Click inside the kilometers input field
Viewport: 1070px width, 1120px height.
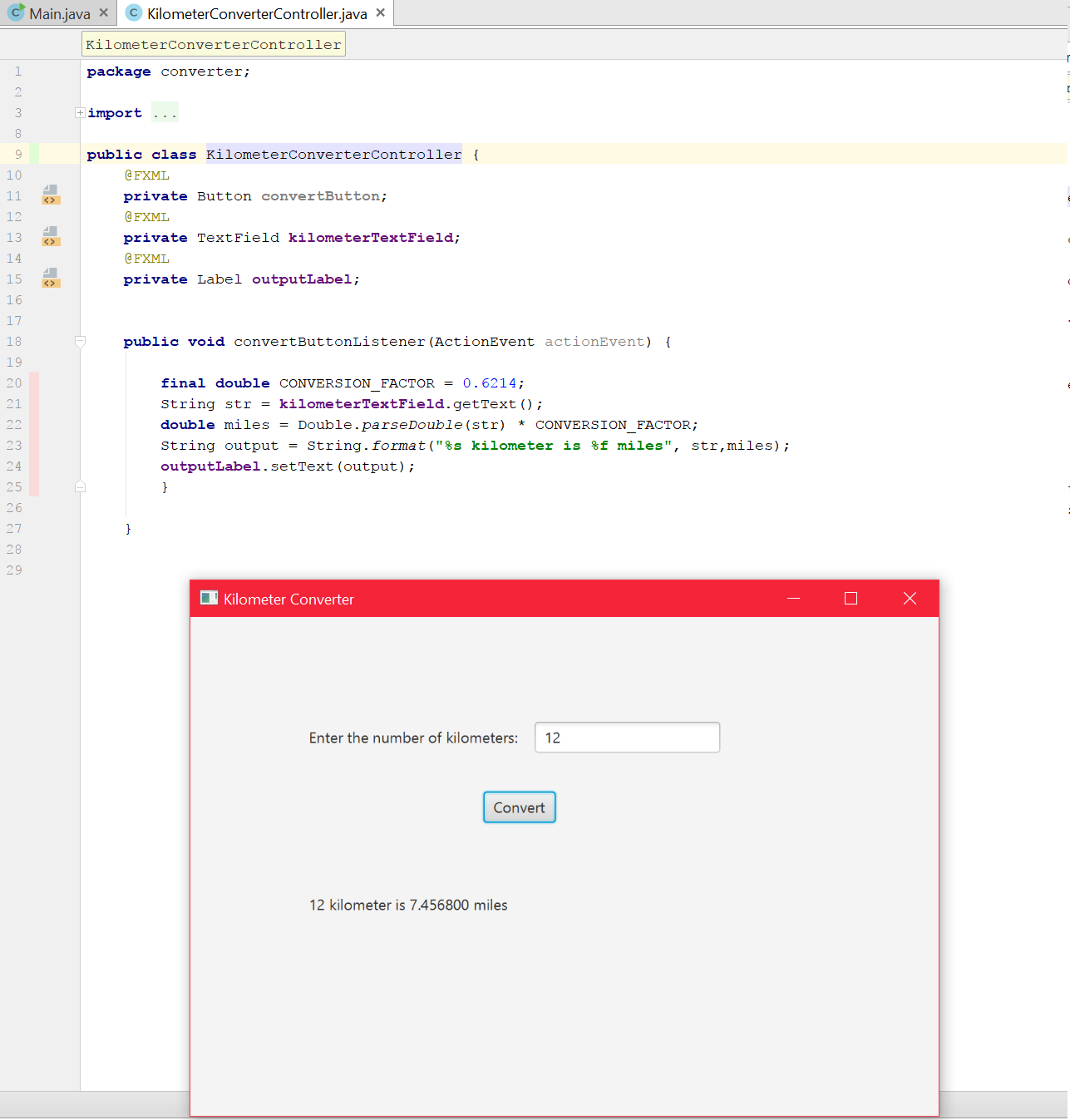(x=627, y=738)
